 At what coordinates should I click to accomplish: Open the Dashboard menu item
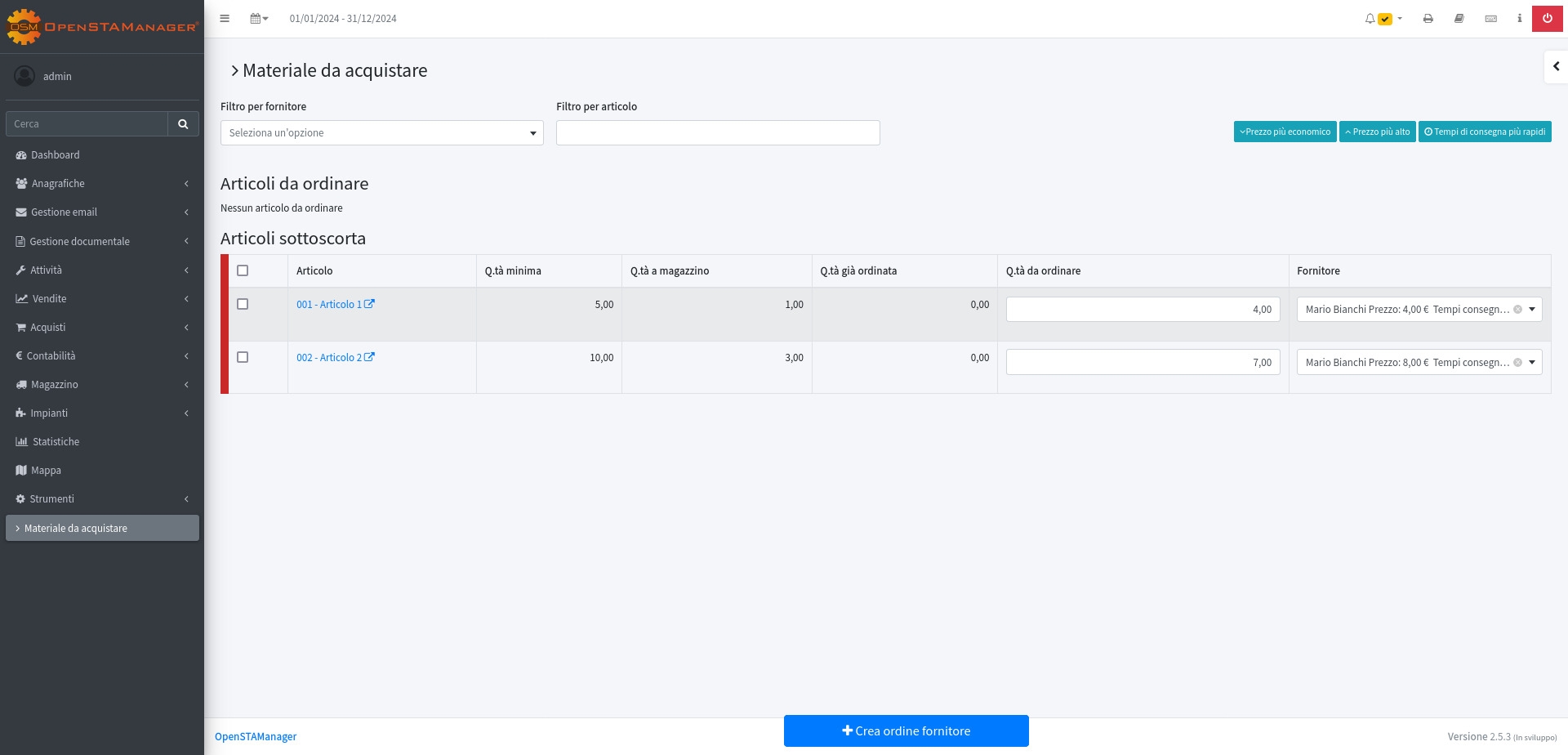point(56,155)
